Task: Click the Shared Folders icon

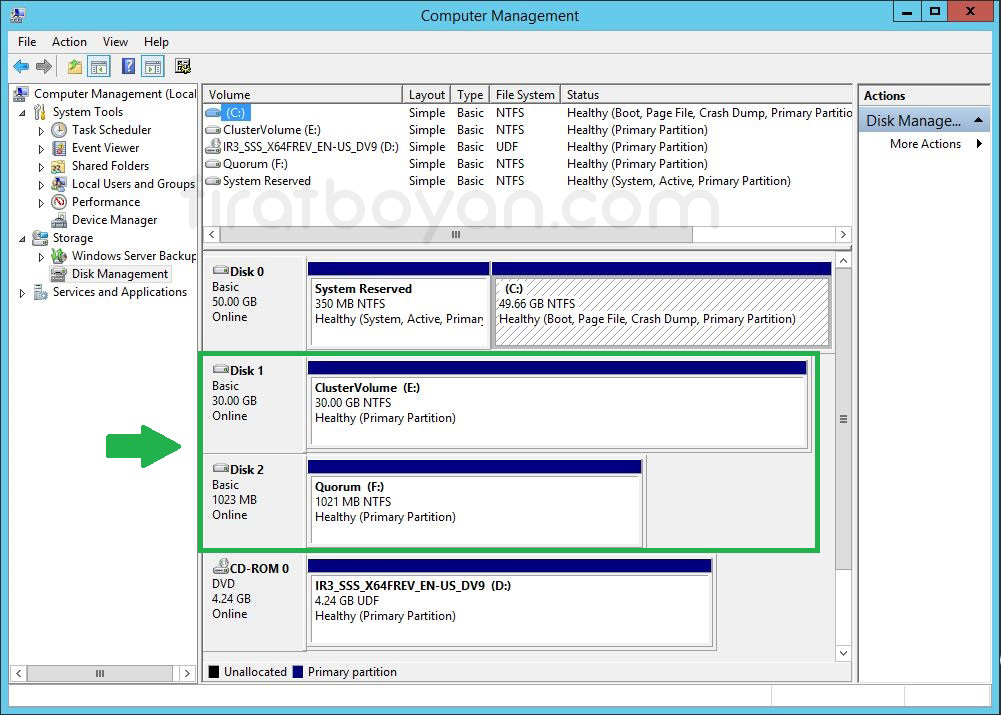Action: coord(59,166)
